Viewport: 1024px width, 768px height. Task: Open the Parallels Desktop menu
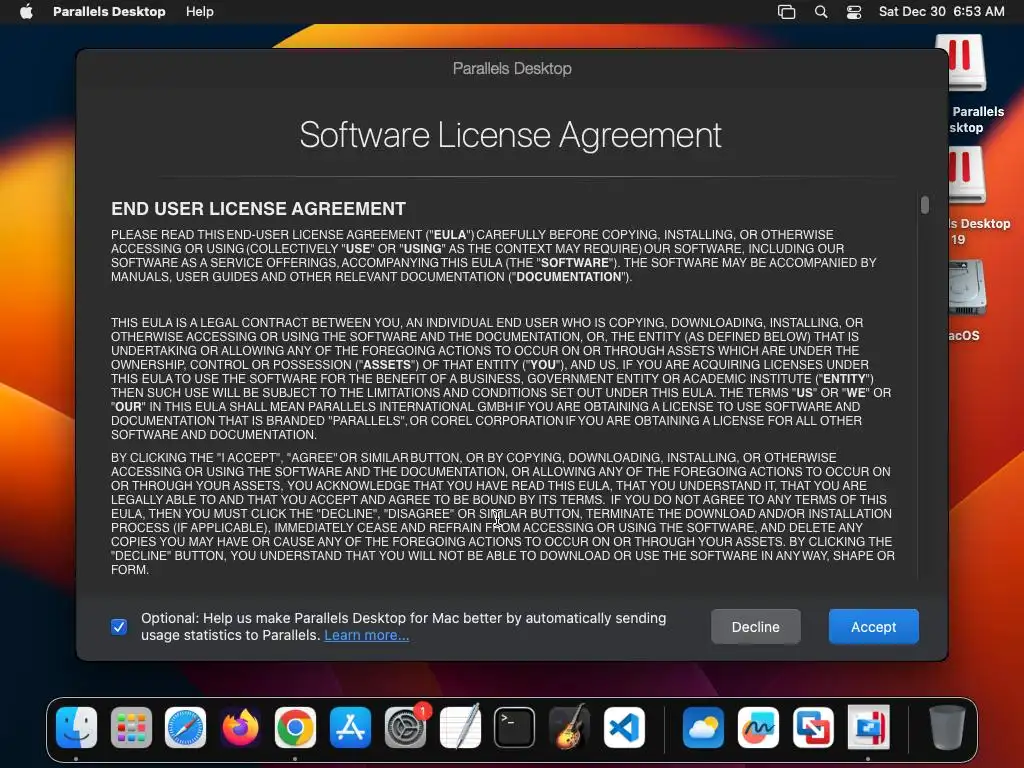click(x=109, y=12)
